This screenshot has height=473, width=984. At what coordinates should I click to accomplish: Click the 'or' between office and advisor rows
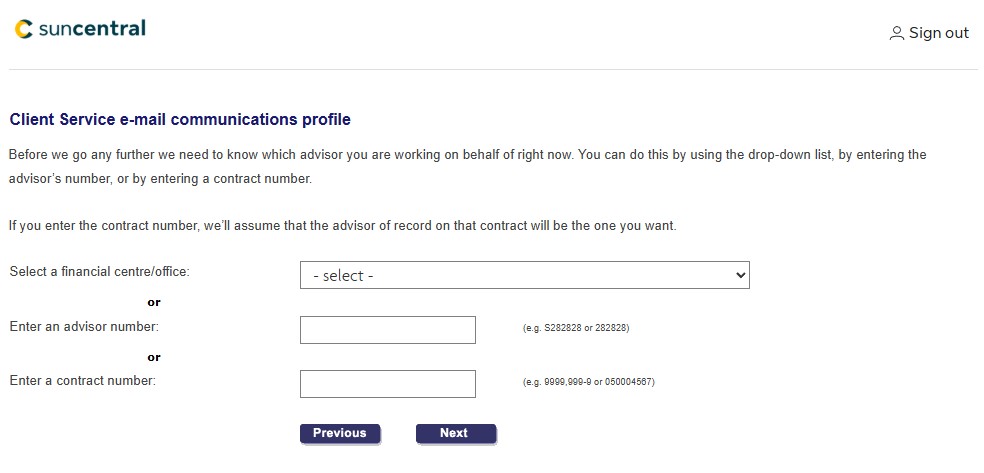pyautogui.click(x=154, y=302)
